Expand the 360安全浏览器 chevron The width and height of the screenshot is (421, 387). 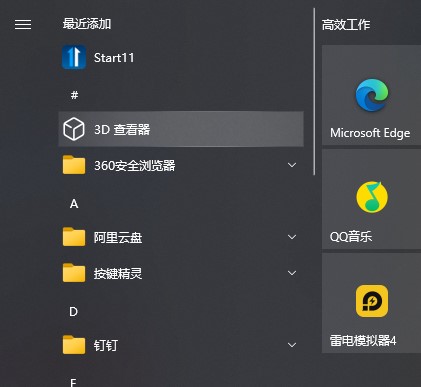pyautogui.click(x=292, y=165)
